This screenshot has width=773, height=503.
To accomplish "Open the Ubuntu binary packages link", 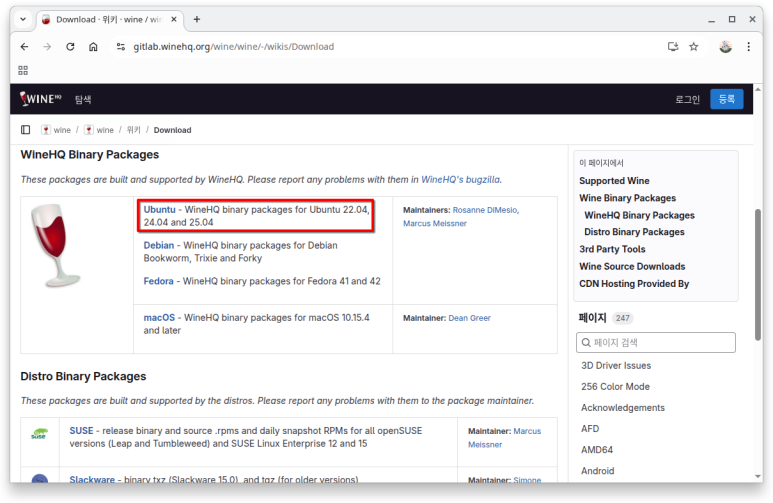I will point(159,210).
